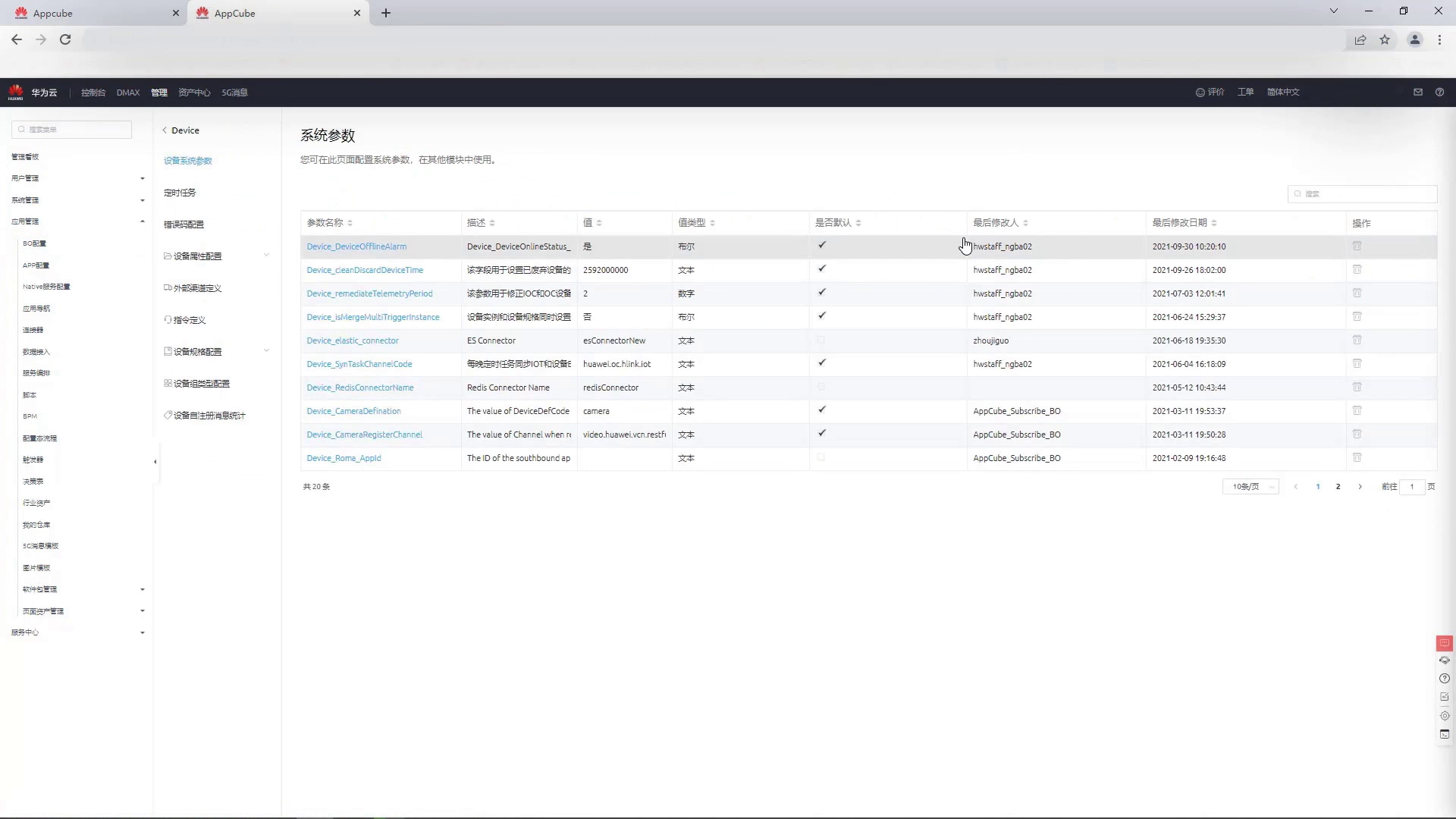Click the table 搜索 search field

click(1362, 194)
